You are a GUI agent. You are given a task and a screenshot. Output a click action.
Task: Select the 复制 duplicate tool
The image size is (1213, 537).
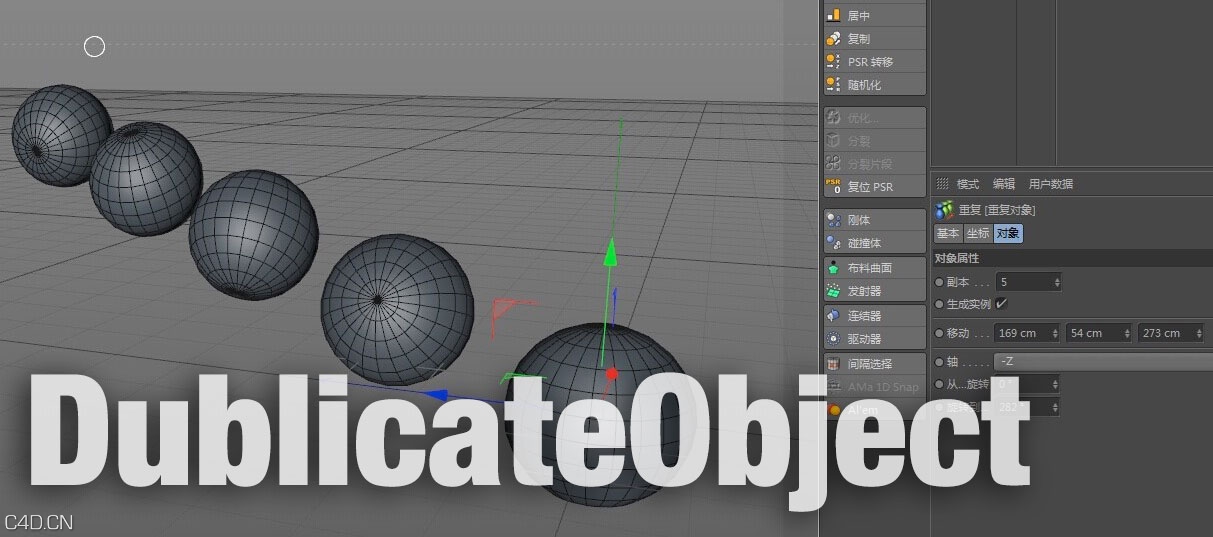tap(874, 38)
